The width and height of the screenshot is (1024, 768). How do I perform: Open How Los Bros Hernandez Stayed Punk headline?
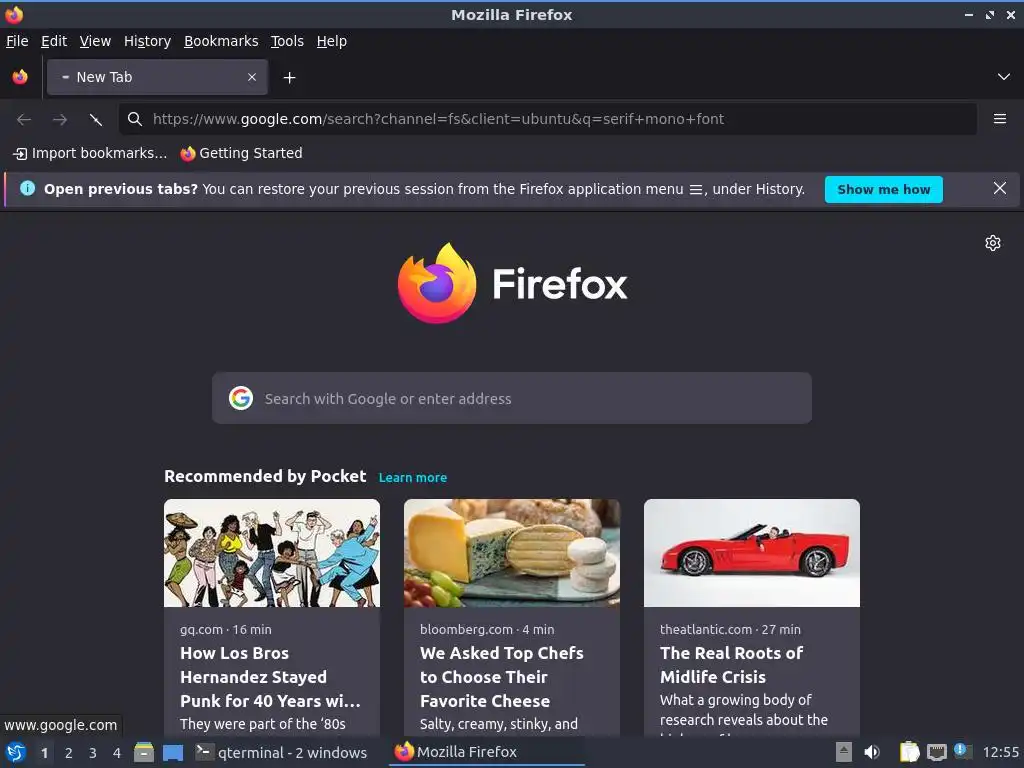click(270, 677)
